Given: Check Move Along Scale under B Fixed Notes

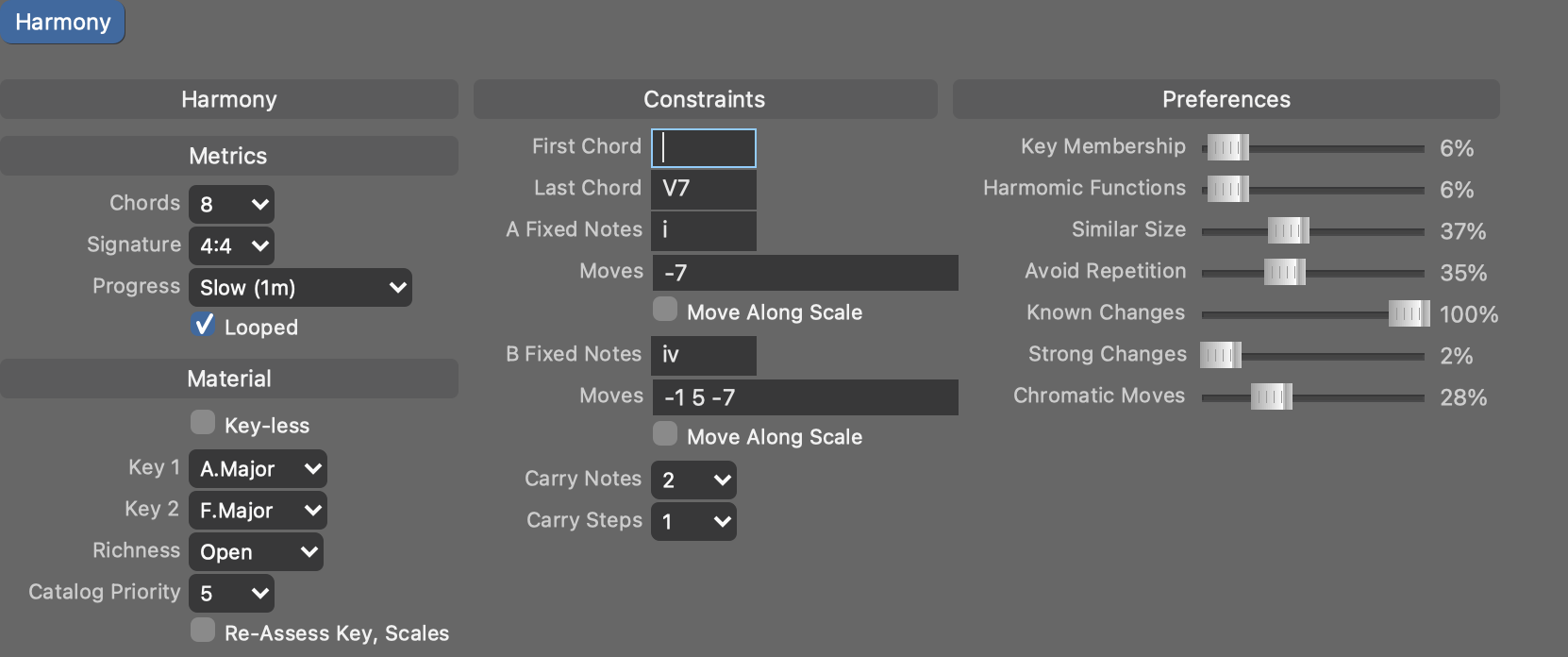Looking at the screenshot, I should pos(665,434).
